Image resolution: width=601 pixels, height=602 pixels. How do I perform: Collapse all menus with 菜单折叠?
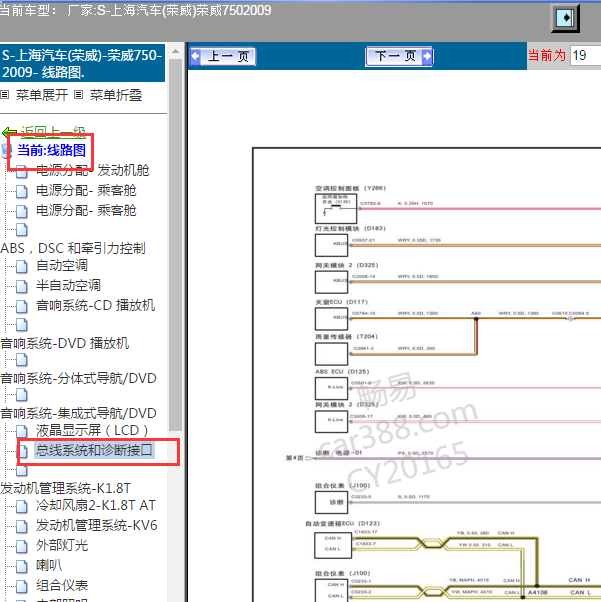(116, 94)
